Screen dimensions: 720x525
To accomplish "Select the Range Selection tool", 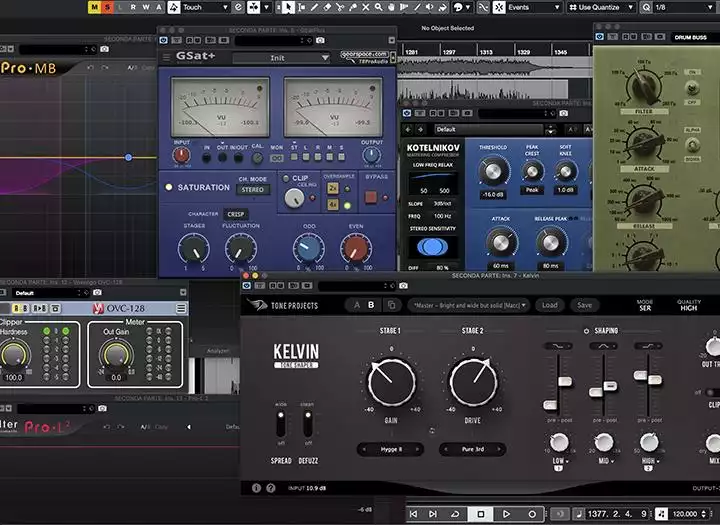I will (301, 7).
